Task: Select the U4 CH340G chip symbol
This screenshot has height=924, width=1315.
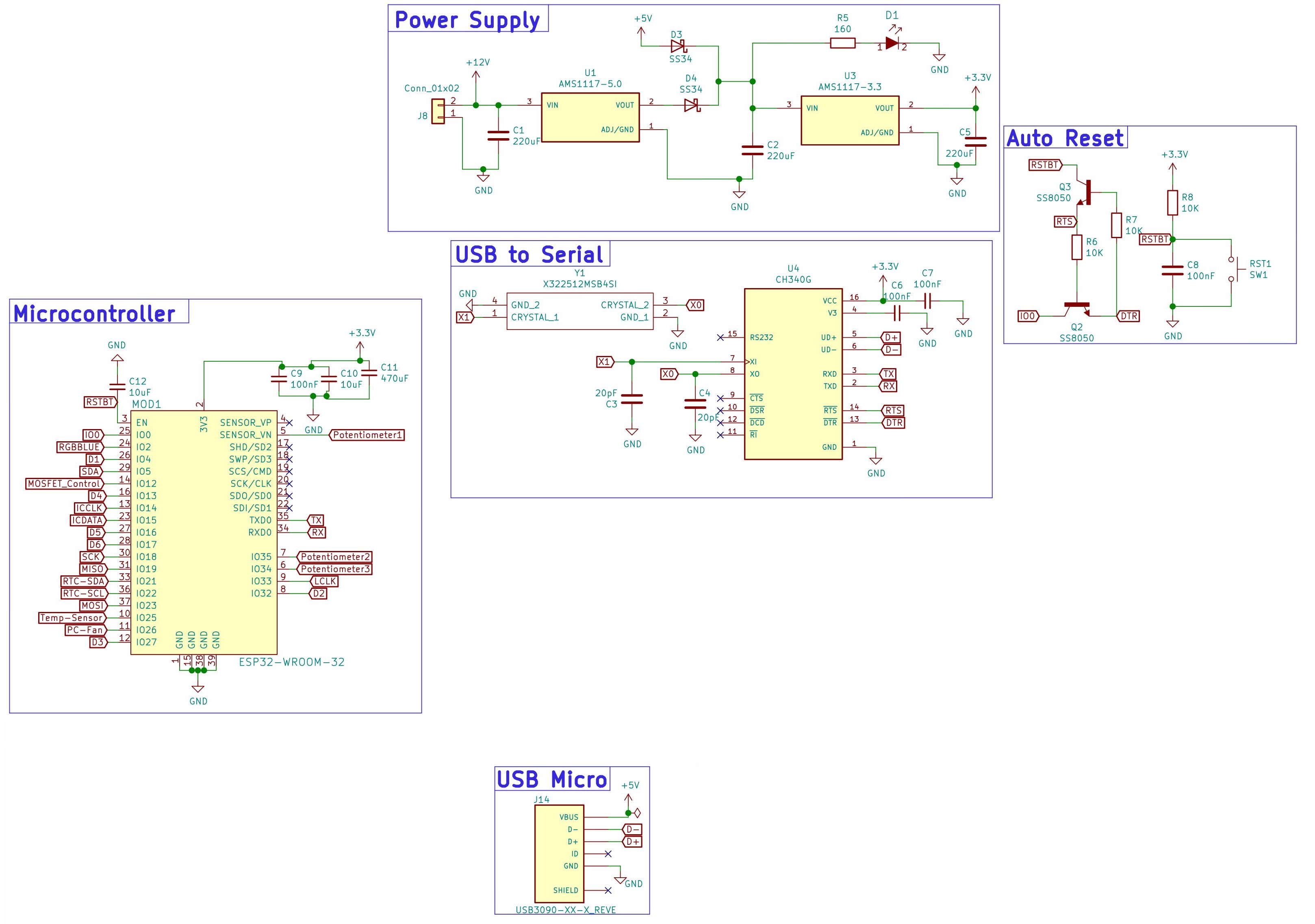Action: tap(793, 374)
